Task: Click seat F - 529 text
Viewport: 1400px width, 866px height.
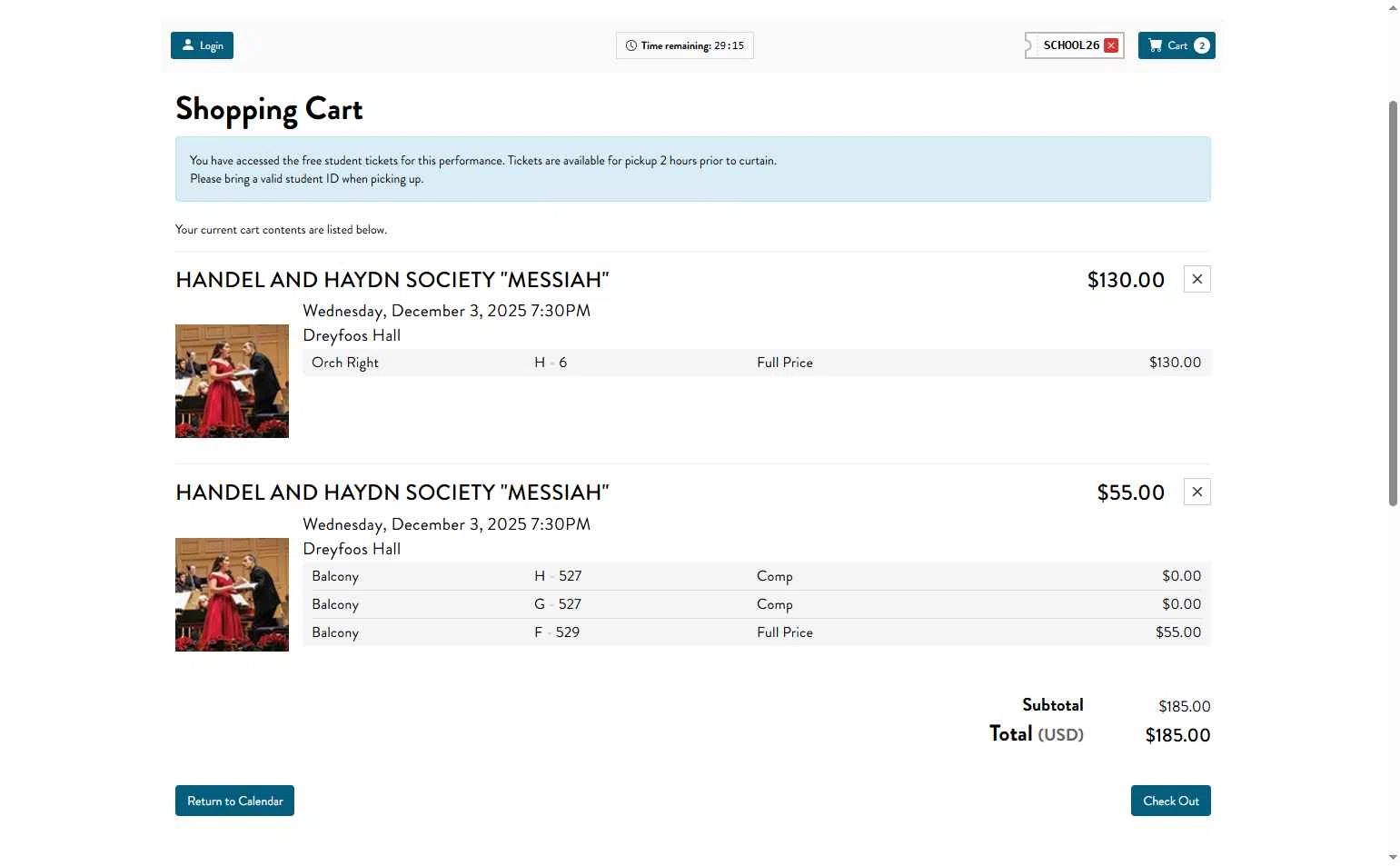Action: [557, 632]
